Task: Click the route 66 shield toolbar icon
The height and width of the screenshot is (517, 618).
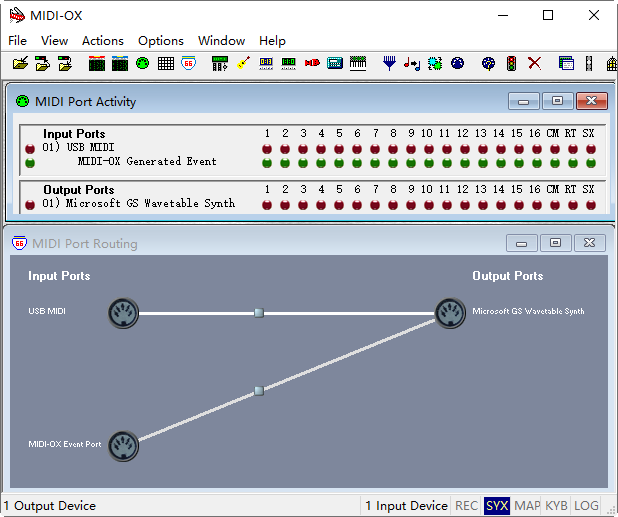Action: click(189, 63)
